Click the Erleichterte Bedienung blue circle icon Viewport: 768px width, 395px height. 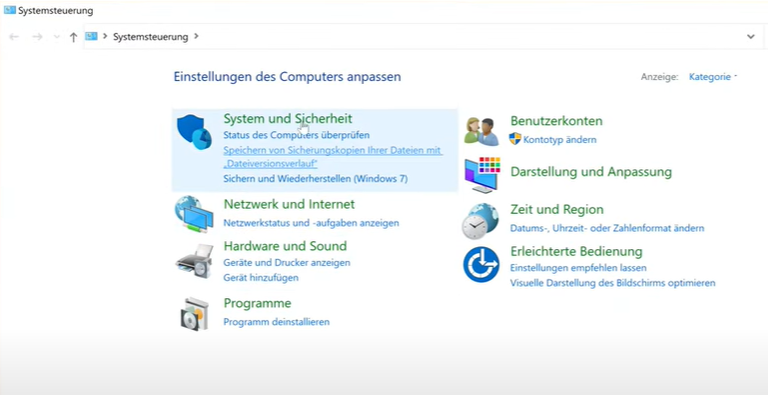pos(481,264)
